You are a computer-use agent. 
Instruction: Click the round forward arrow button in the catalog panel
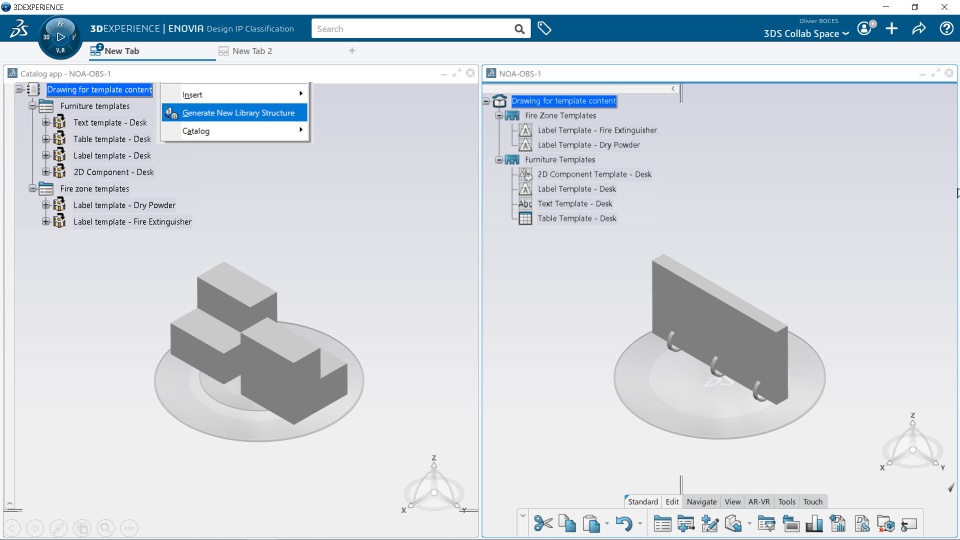(35, 528)
